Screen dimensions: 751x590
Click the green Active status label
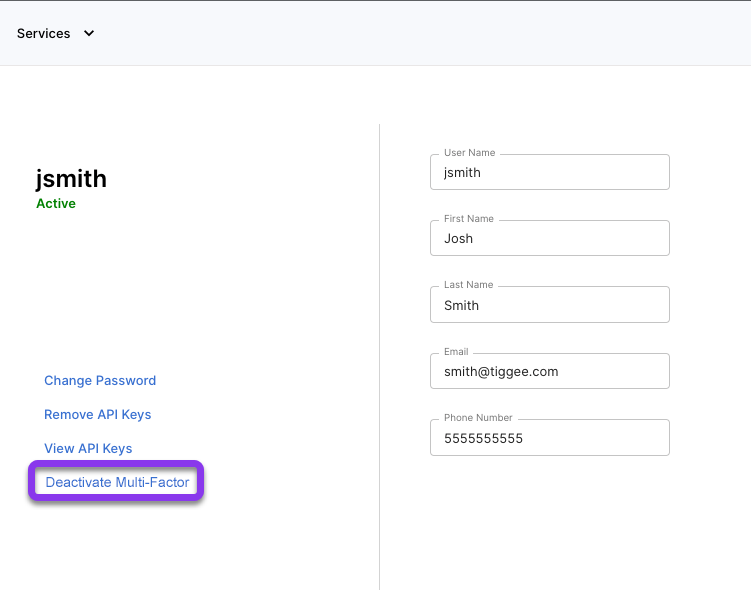[x=56, y=204]
